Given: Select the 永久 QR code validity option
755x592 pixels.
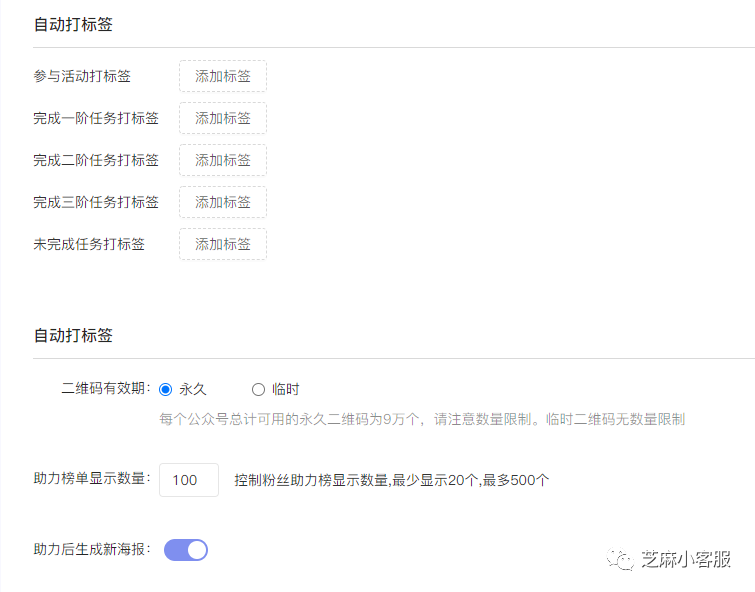Looking at the screenshot, I should click(x=165, y=389).
